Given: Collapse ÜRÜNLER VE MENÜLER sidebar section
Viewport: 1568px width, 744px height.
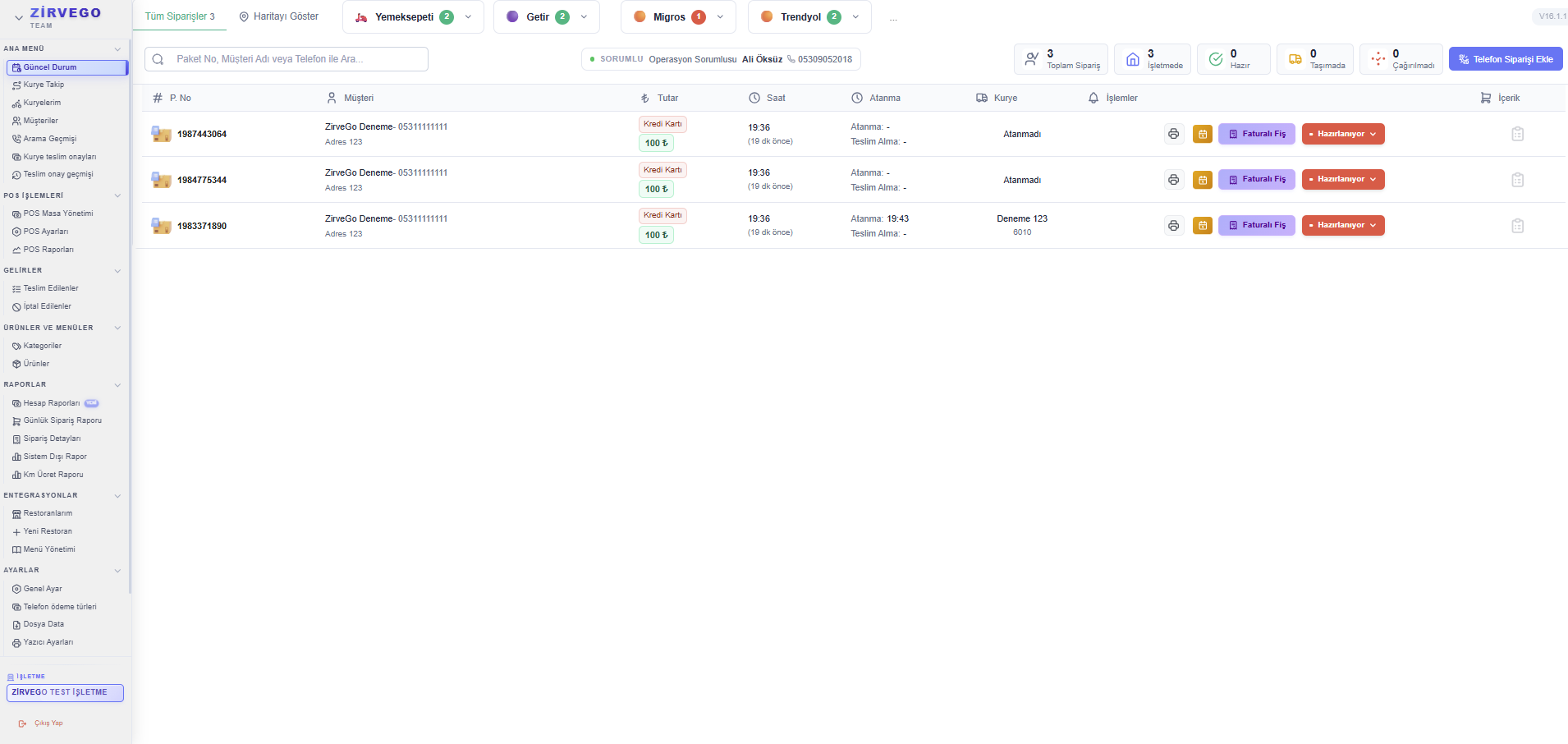Looking at the screenshot, I should coord(117,328).
